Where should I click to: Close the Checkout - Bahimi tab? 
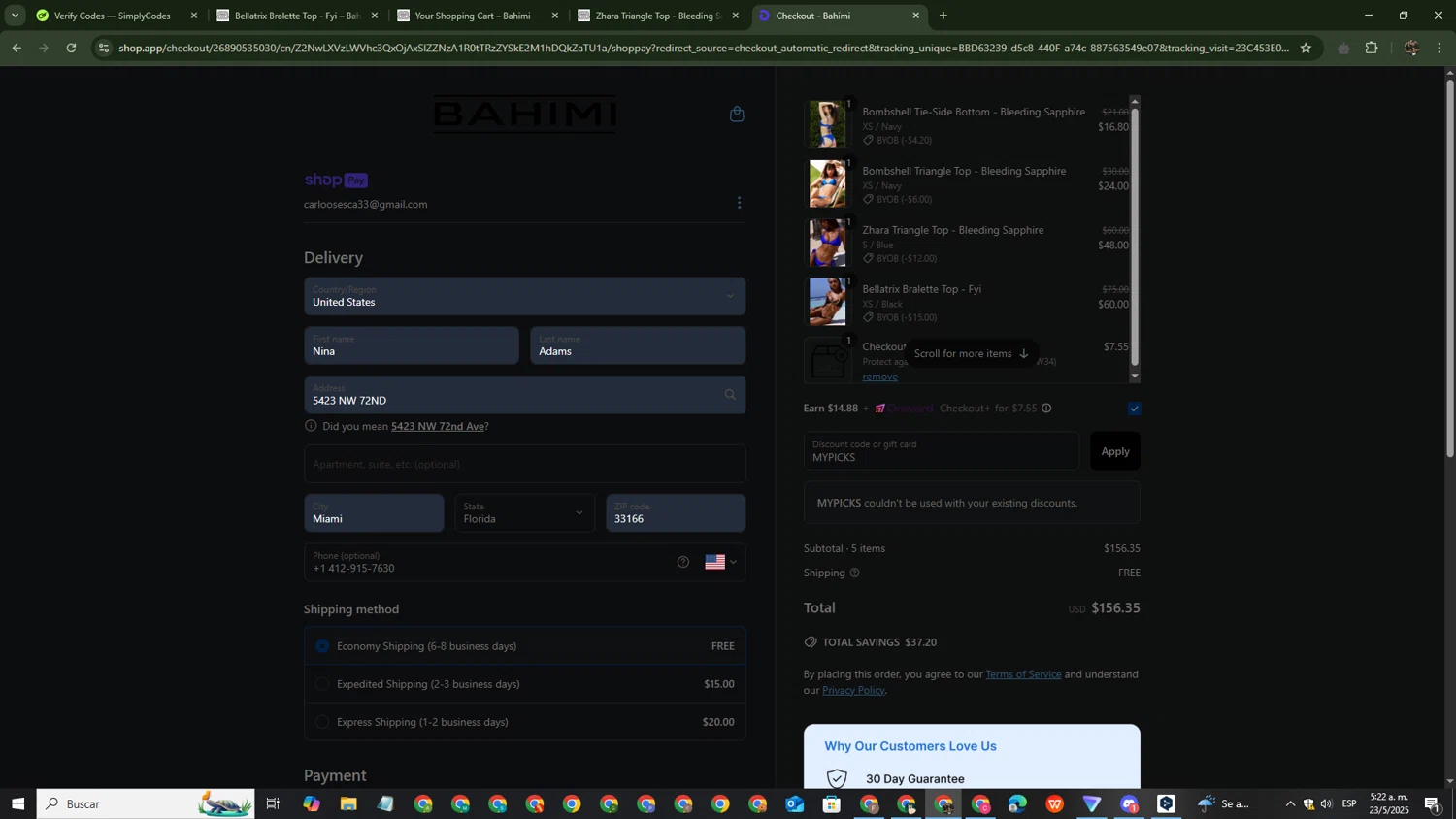coord(915,16)
